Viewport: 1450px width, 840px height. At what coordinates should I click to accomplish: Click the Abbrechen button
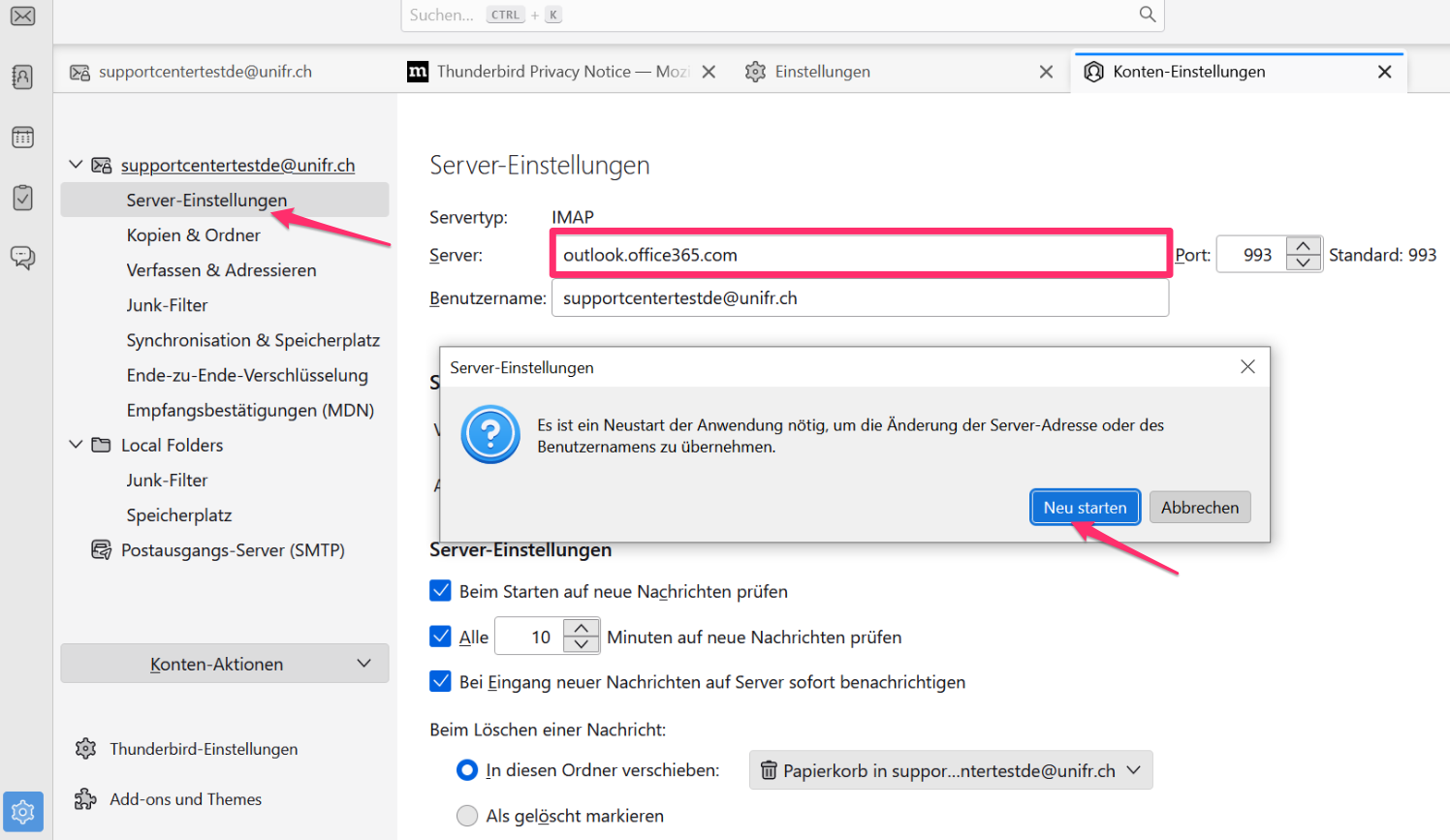pyautogui.click(x=1199, y=508)
